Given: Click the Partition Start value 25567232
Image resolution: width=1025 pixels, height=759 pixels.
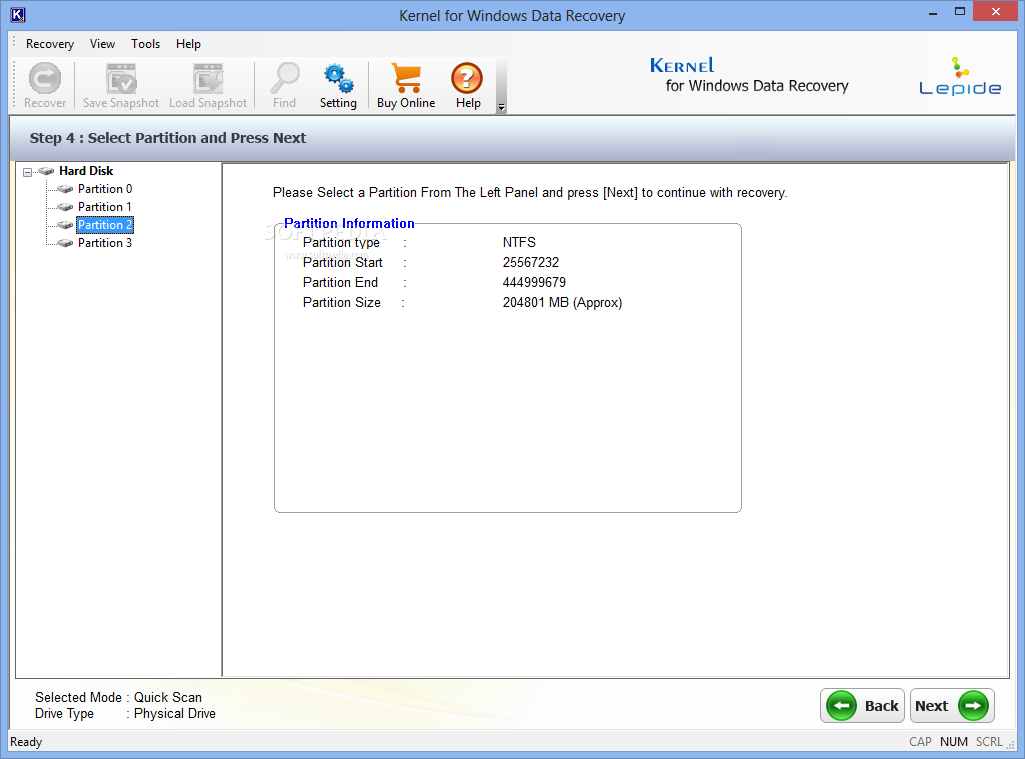Looking at the screenshot, I should (x=531, y=263).
